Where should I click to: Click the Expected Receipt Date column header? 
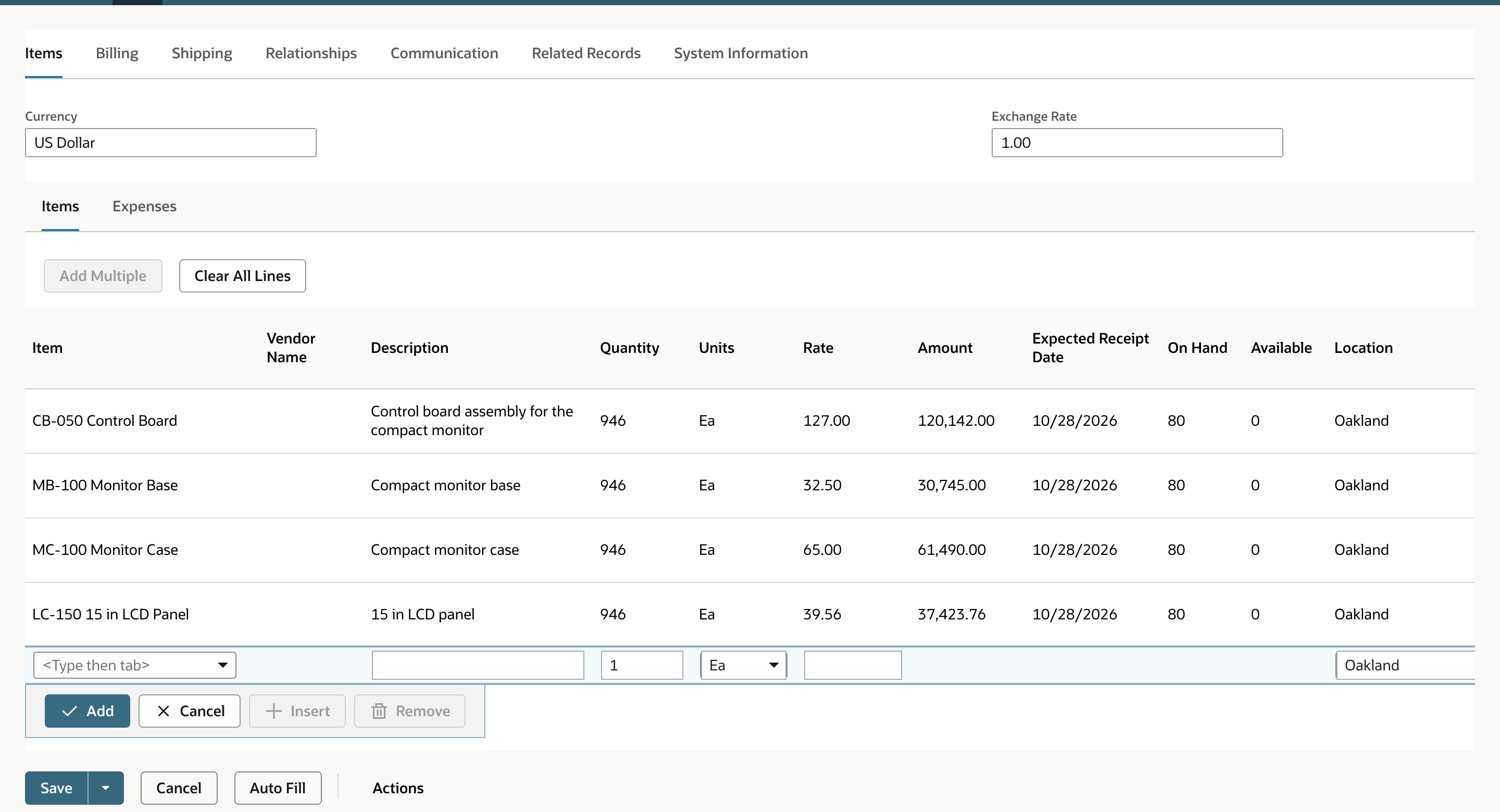pyautogui.click(x=1090, y=348)
